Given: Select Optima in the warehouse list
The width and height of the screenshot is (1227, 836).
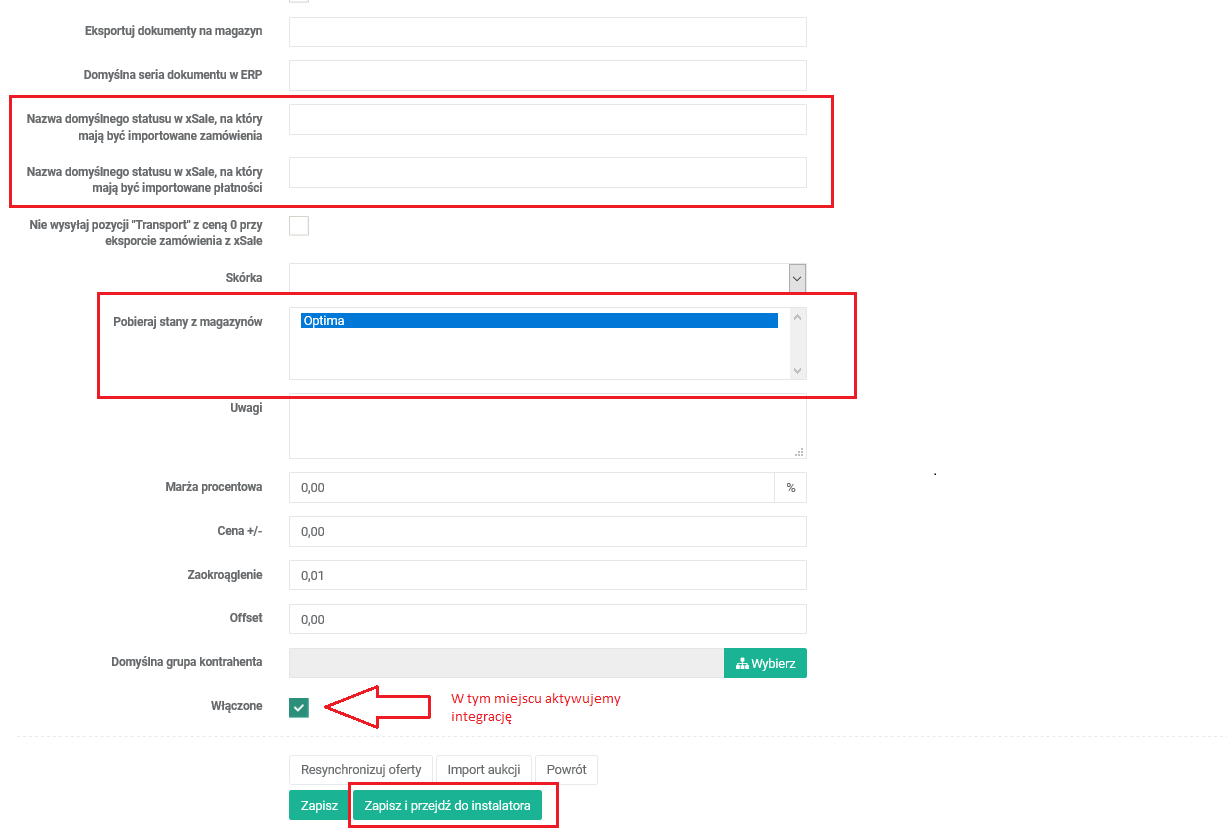Looking at the screenshot, I should pyautogui.click(x=538, y=321).
